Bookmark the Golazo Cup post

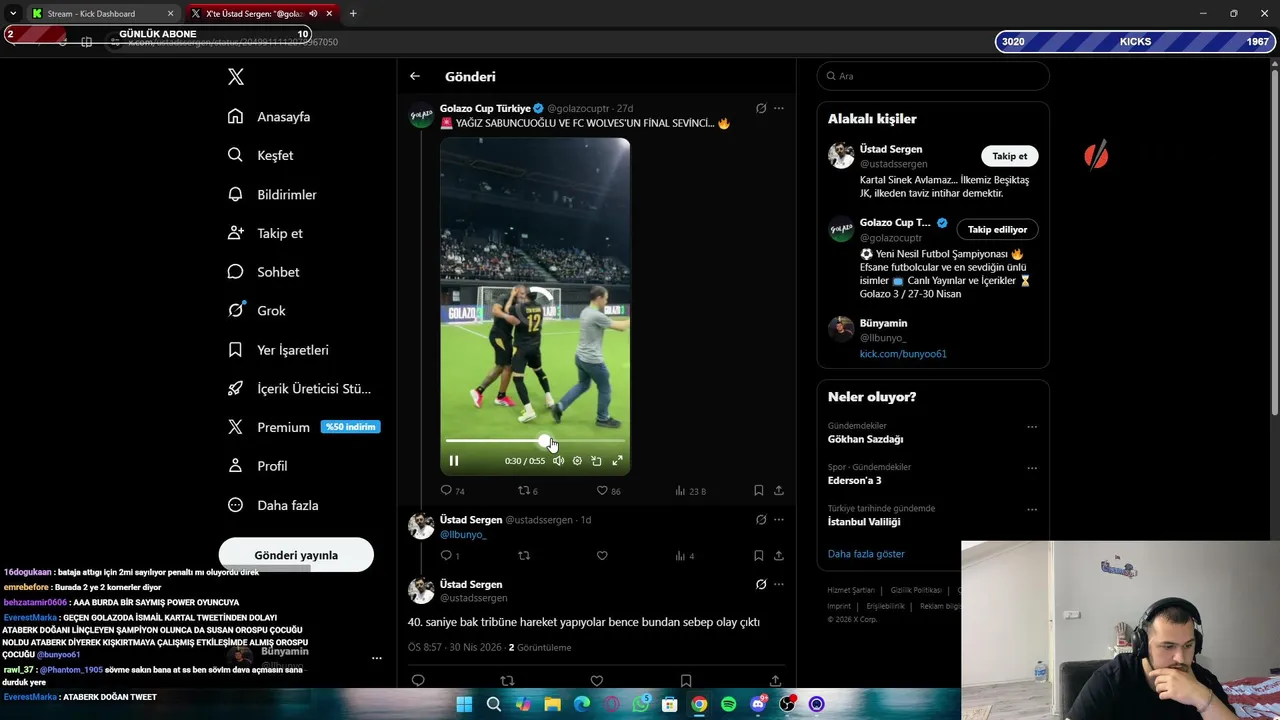pos(758,491)
